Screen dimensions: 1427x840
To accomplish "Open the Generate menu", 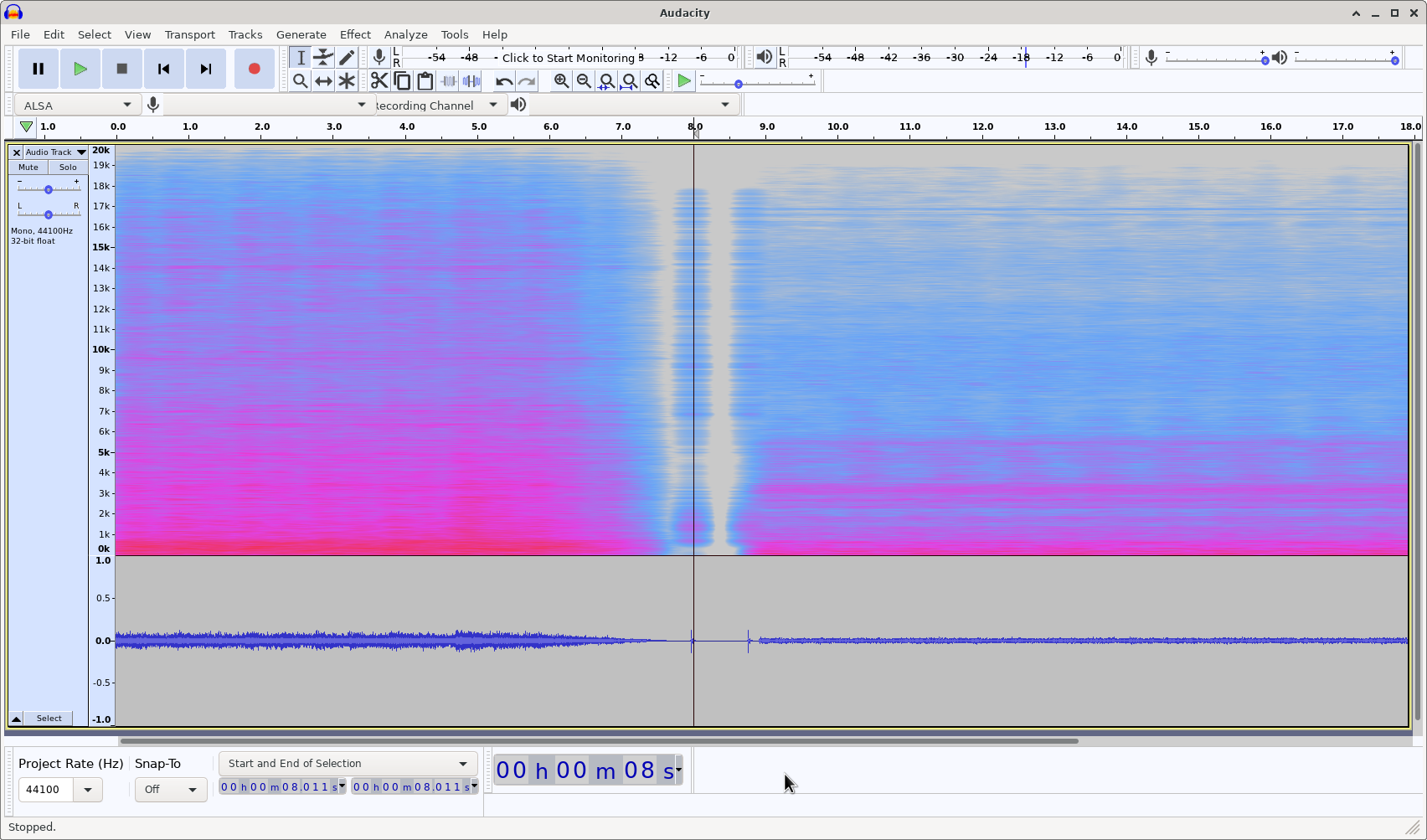I will pos(301,34).
